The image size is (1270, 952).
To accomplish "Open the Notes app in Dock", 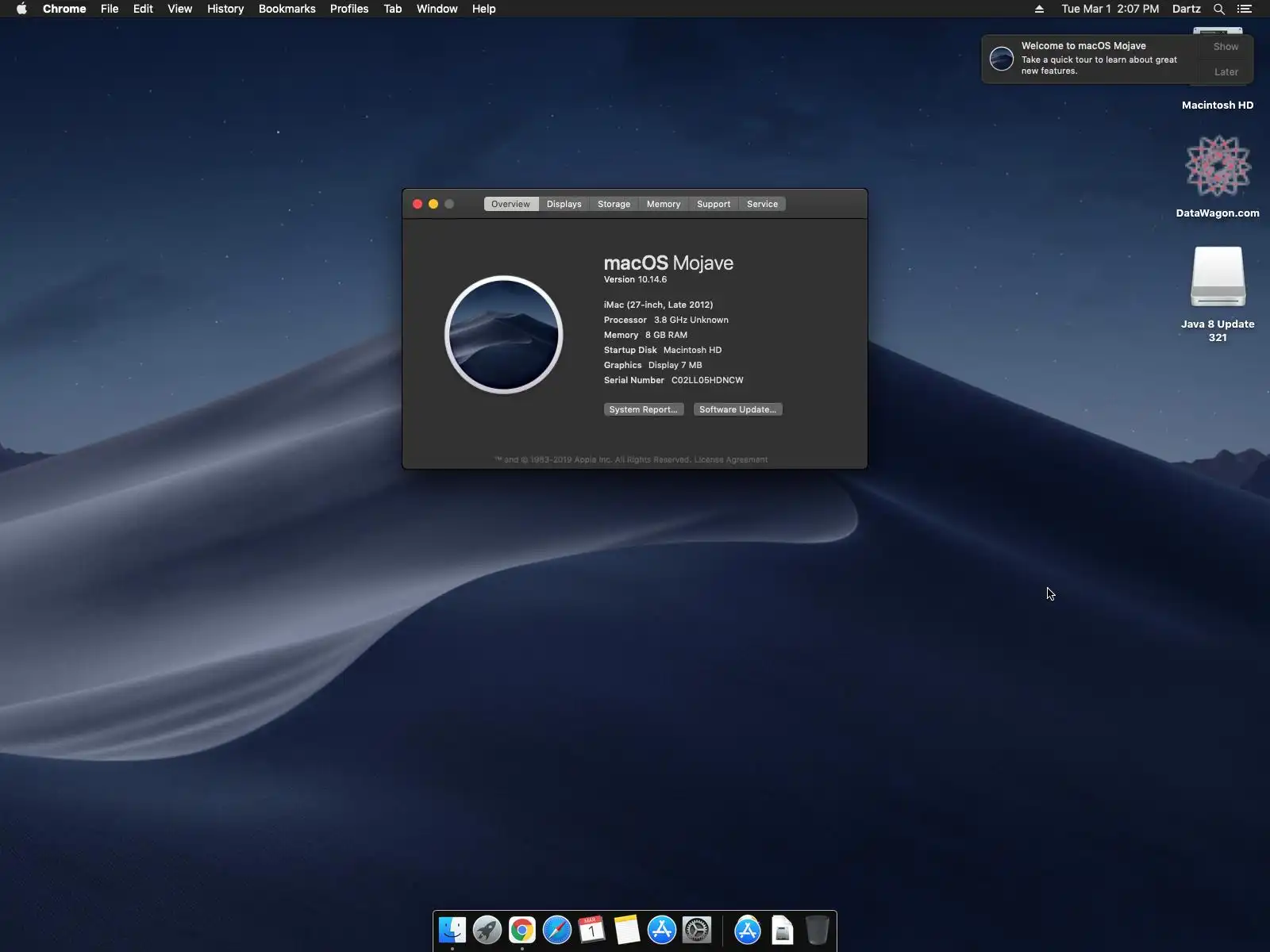I will coord(627,930).
